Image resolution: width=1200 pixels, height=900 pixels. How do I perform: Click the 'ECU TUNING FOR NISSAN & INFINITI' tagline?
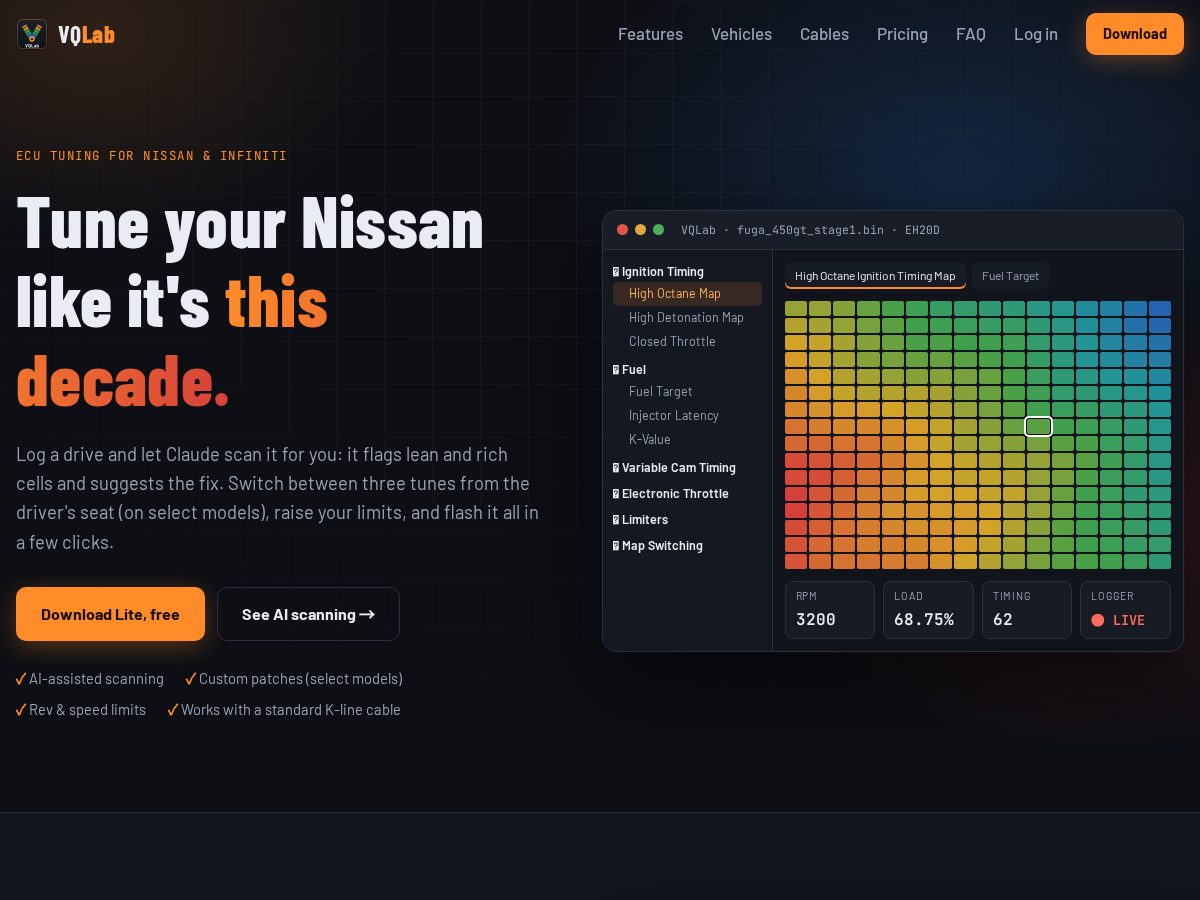tap(152, 156)
